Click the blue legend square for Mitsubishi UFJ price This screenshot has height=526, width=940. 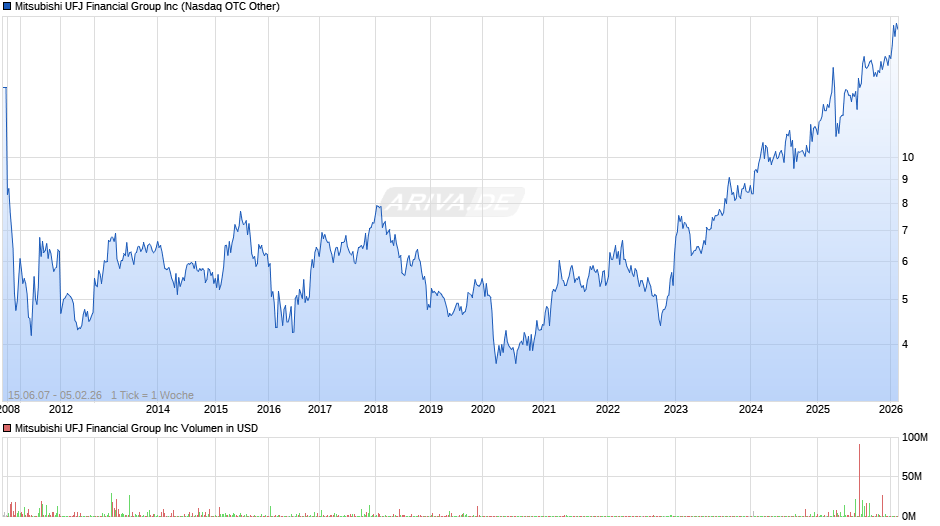click(x=7, y=7)
